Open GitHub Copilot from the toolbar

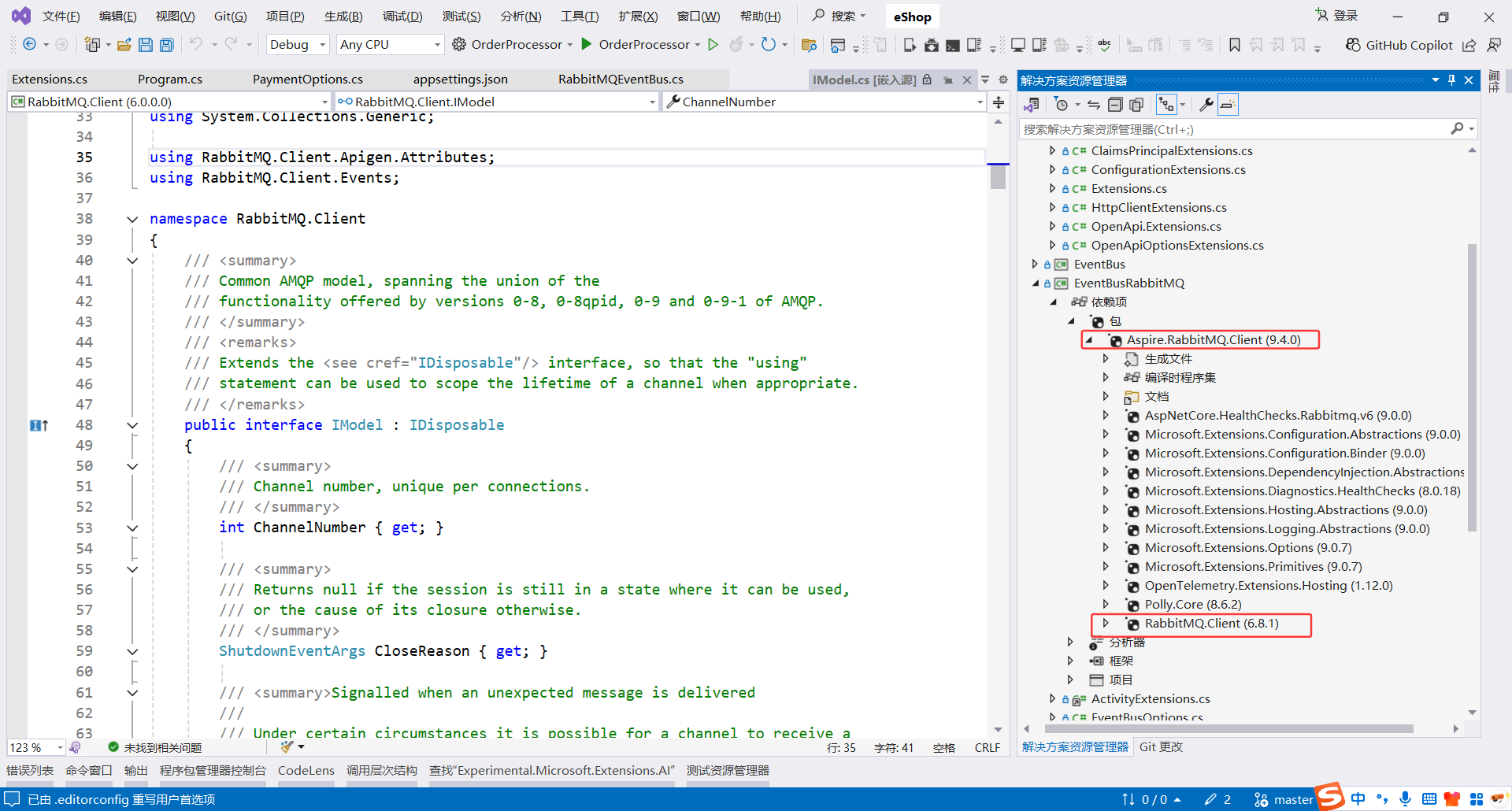(x=1399, y=45)
